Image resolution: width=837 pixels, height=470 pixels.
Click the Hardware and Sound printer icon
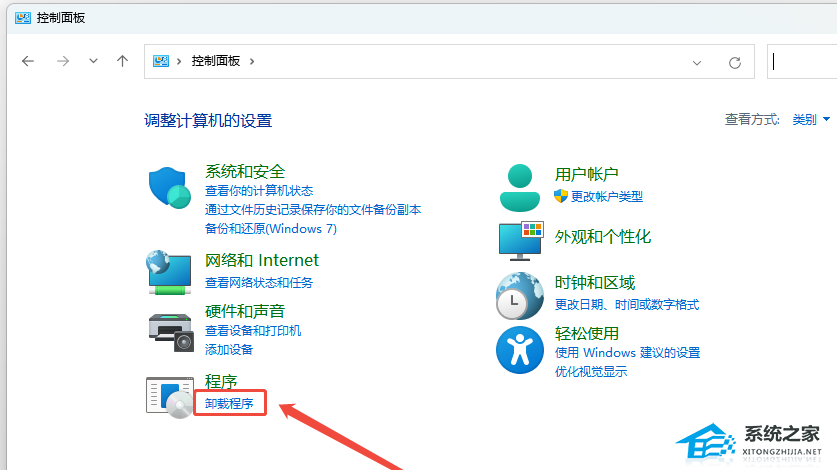coord(170,332)
